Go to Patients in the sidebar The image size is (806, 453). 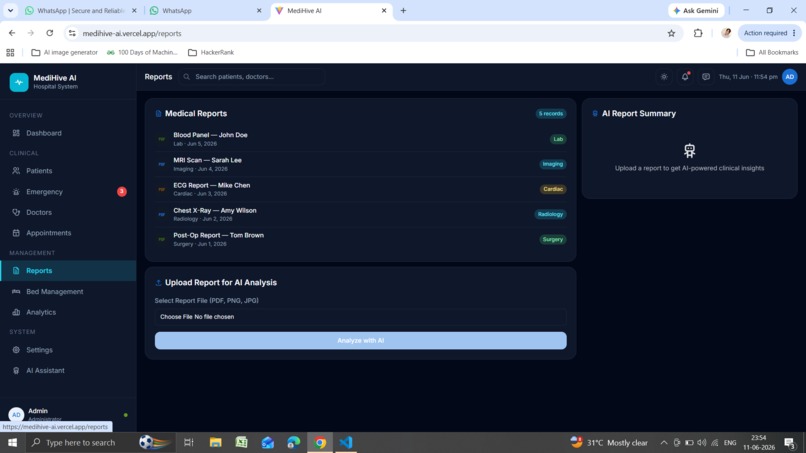point(68,171)
